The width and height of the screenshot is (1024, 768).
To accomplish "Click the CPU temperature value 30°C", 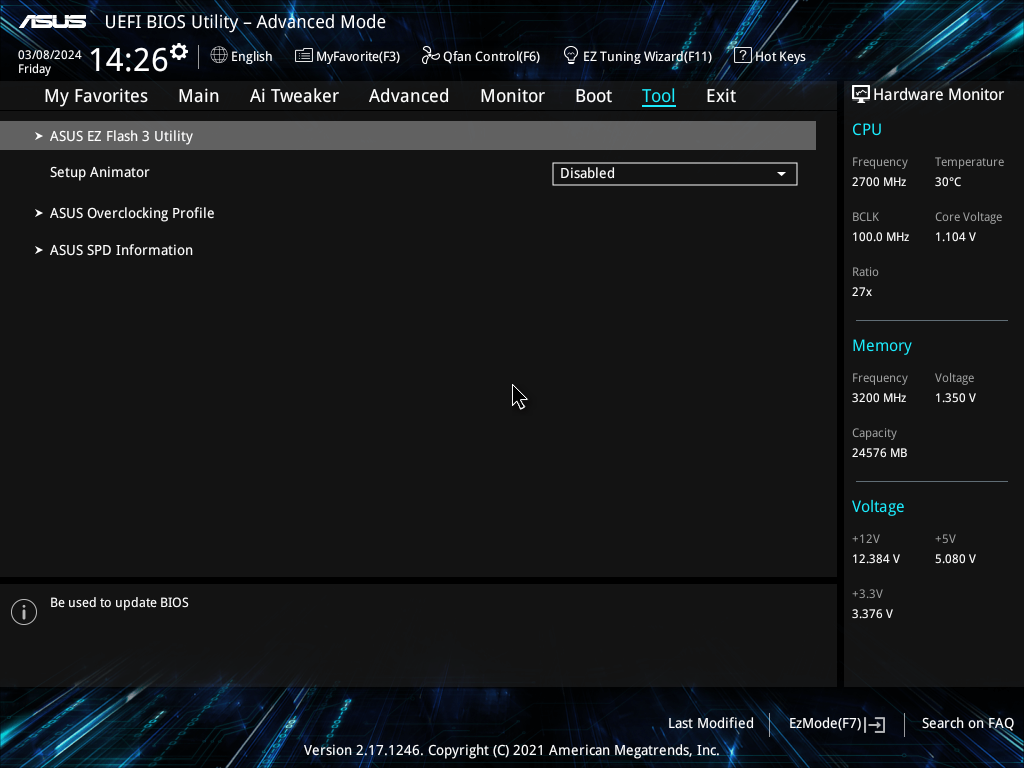I will point(948,182).
